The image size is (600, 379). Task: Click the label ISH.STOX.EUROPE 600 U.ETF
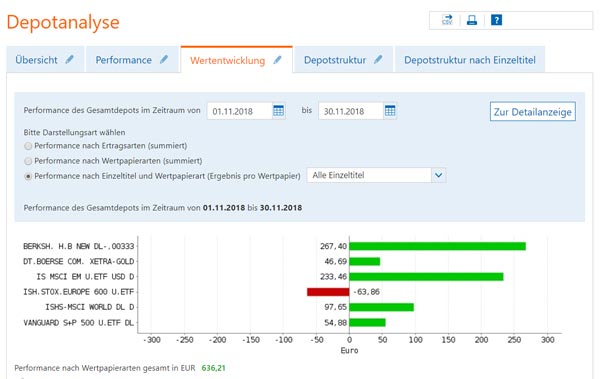(79, 292)
